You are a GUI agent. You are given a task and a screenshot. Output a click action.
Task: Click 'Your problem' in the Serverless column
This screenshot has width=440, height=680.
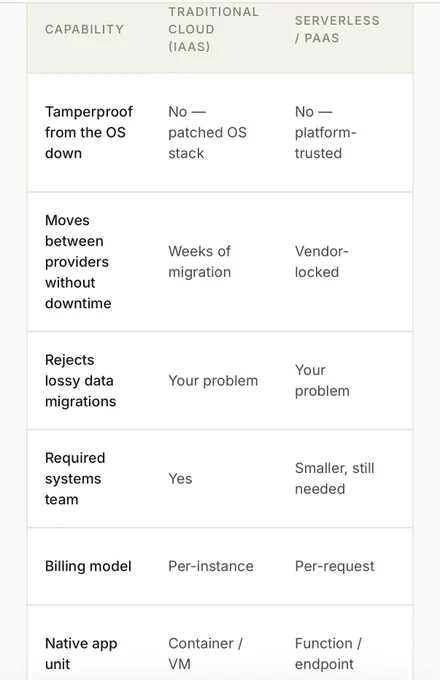click(322, 380)
